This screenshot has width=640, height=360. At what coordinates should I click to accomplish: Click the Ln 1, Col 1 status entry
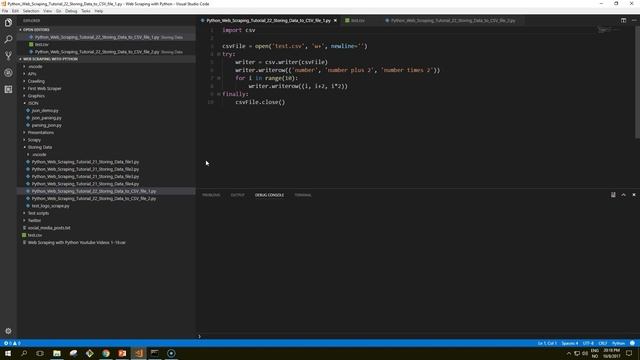tap(547, 343)
